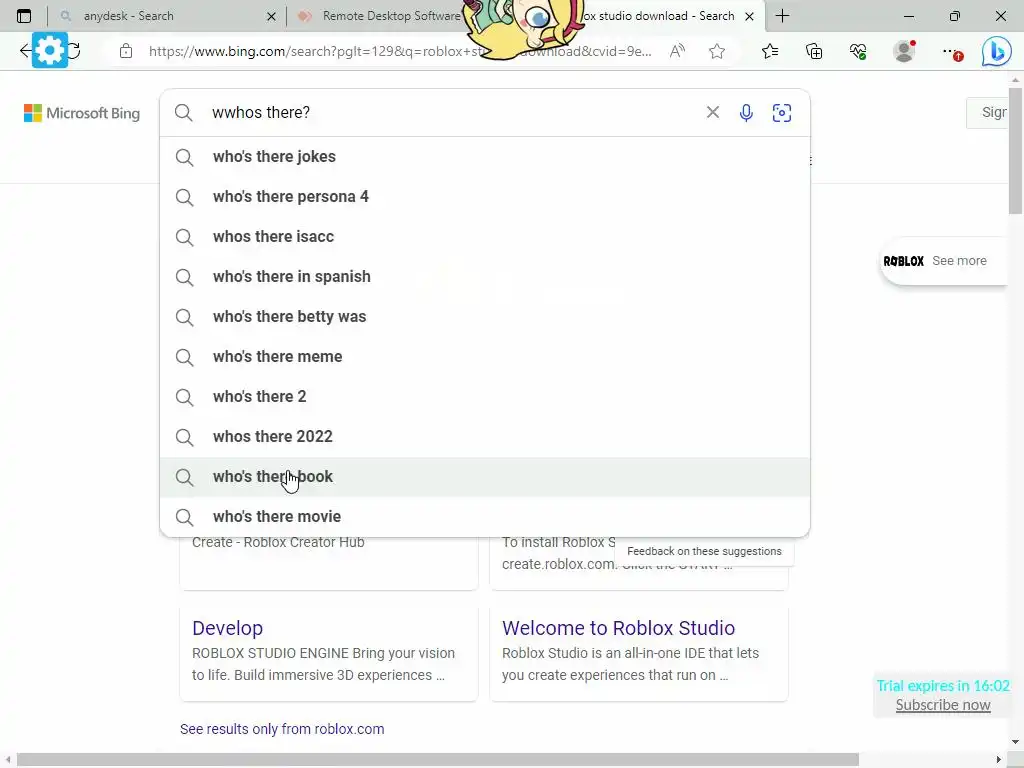Viewport: 1024px width, 768px height.
Task: Open the blue gear settings overlay icon
Action: (50, 50)
